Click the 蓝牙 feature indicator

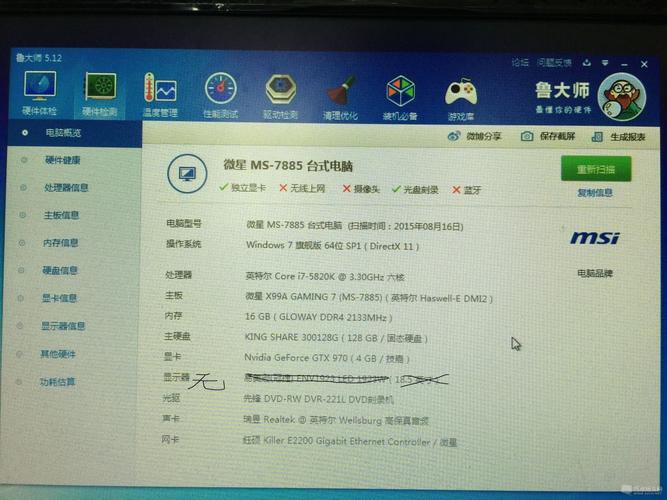point(467,190)
